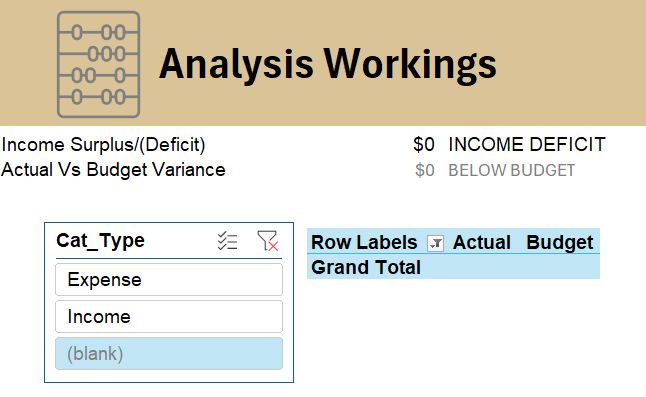Select the Income slicer item
This screenshot has width=646, height=397.
169,317
